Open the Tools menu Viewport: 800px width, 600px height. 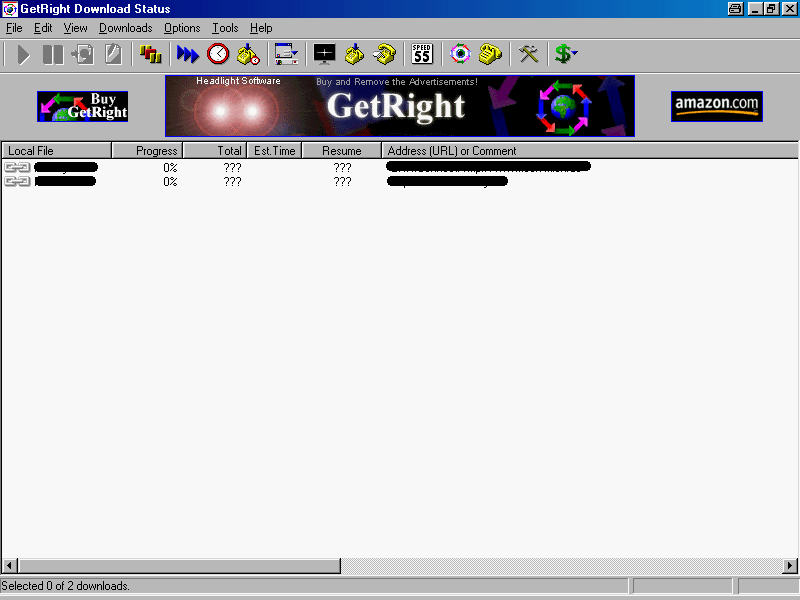coord(225,28)
